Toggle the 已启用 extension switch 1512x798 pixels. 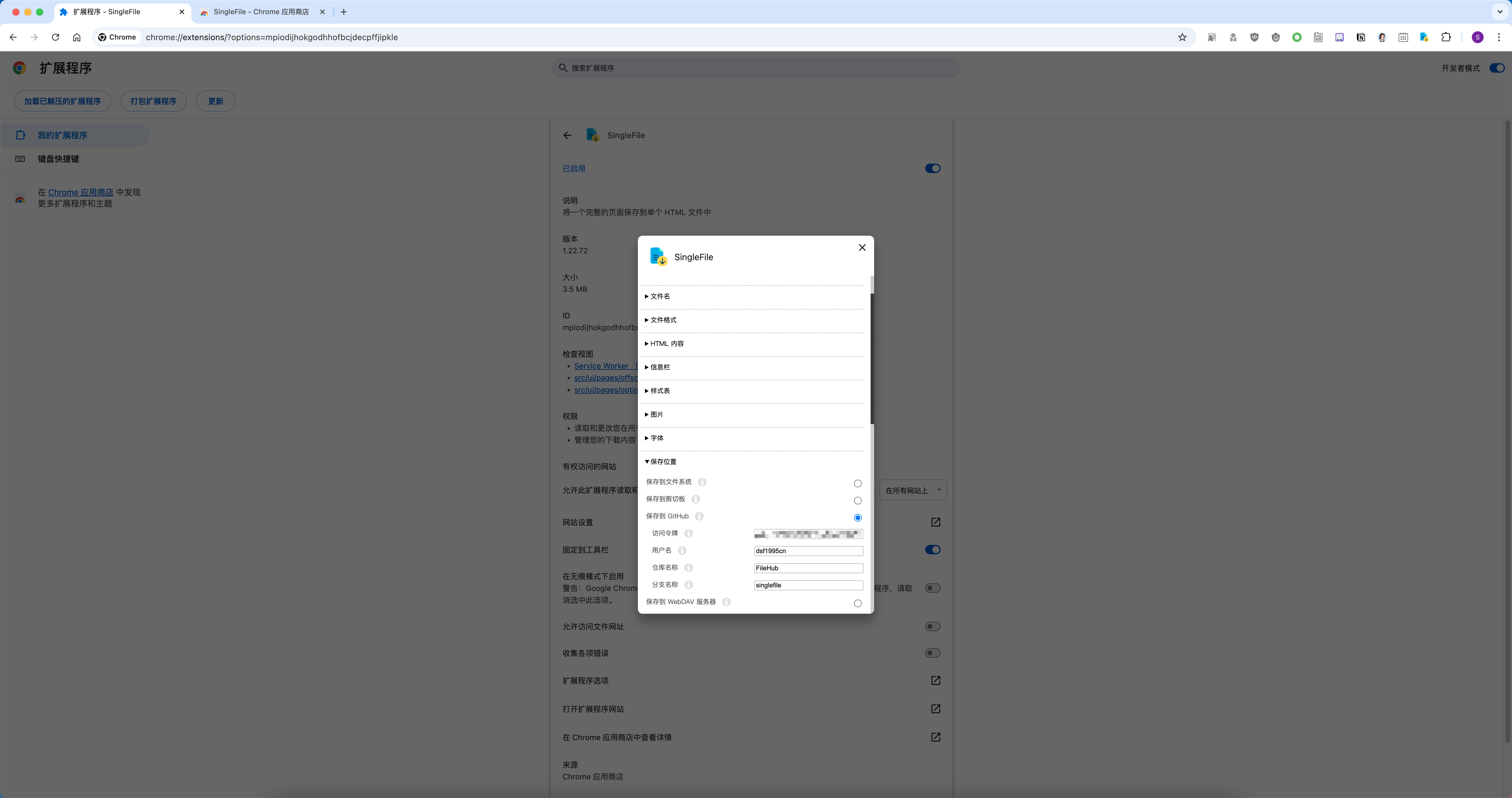(x=932, y=169)
